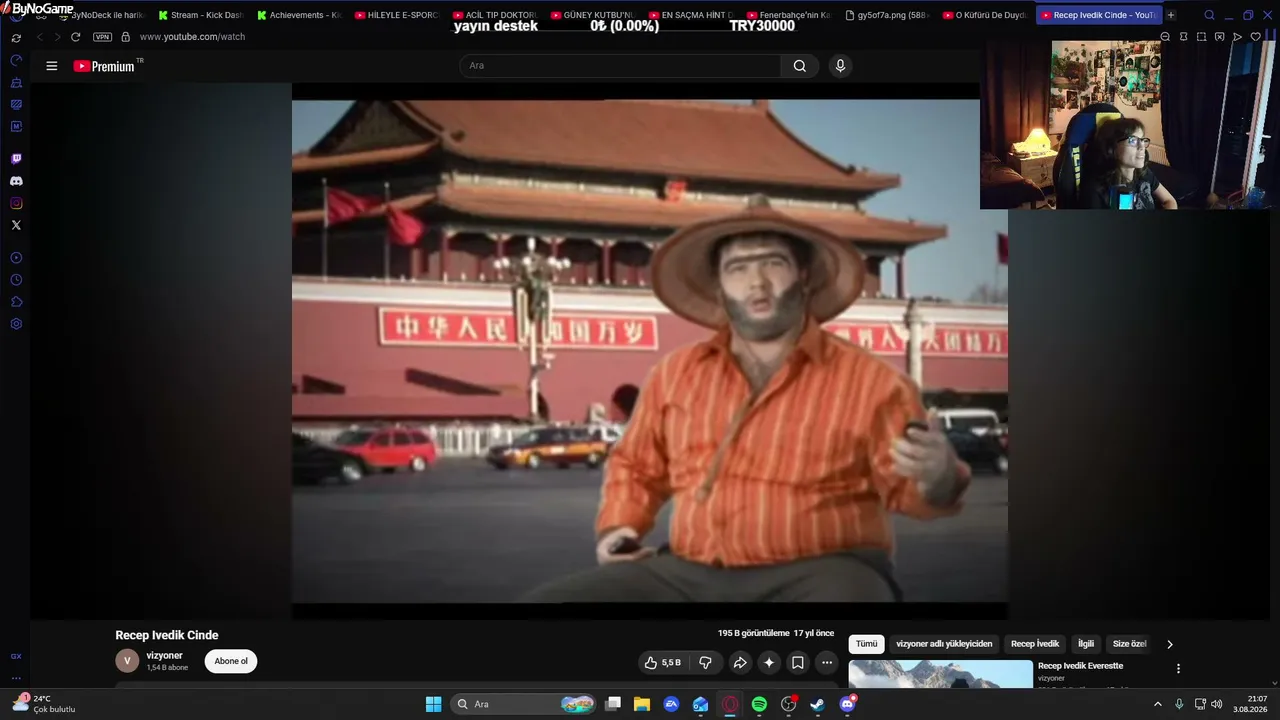
Task: Switch to the HİLEYLE E-SPORCU tab
Action: click(397, 15)
